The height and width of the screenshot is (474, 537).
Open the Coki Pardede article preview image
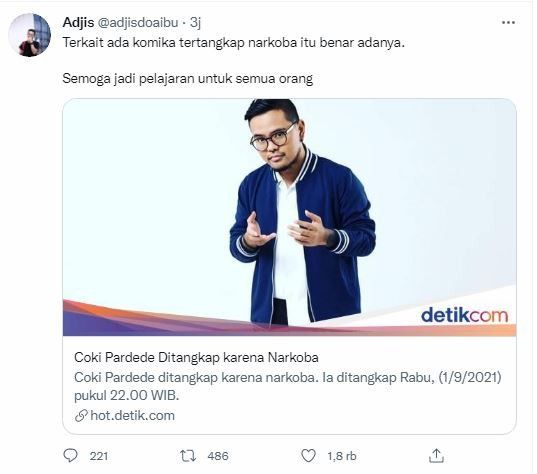coord(289,217)
